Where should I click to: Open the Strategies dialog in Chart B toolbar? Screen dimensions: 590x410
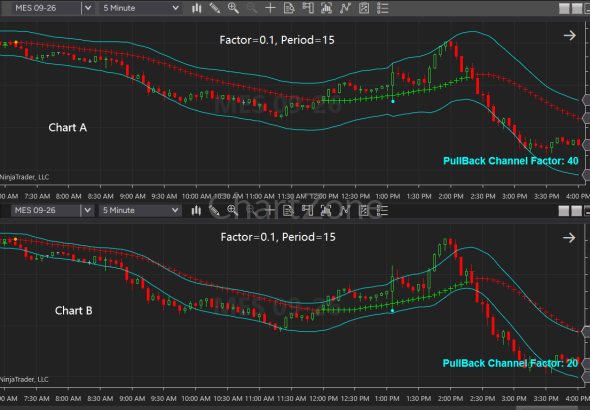click(x=363, y=210)
